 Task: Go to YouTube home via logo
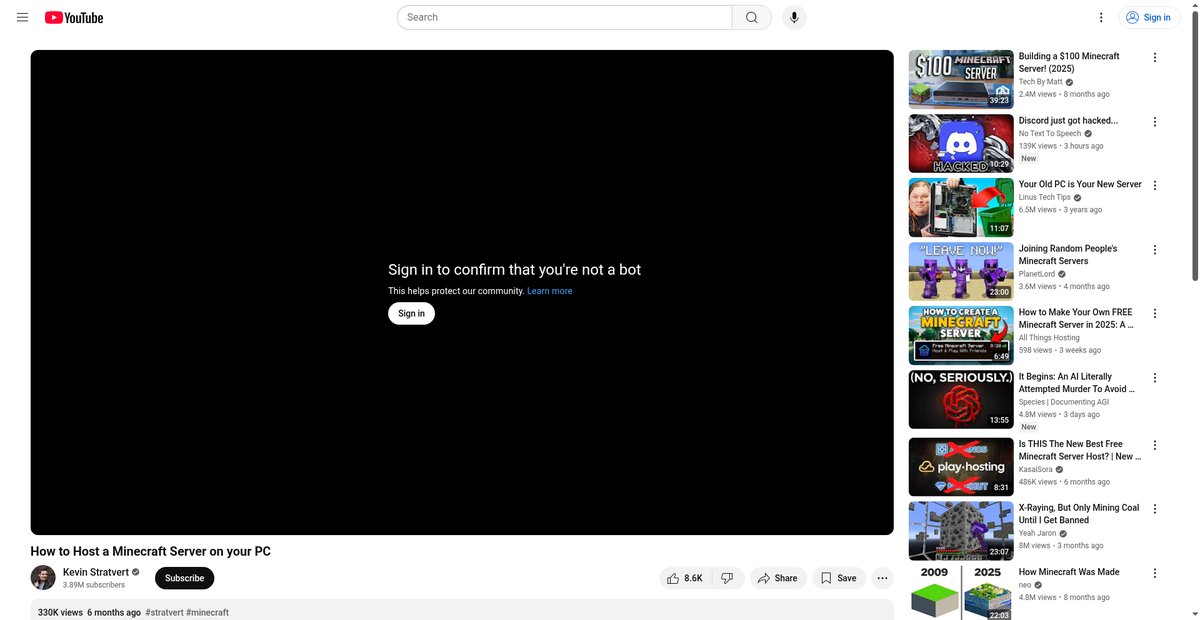(x=74, y=17)
